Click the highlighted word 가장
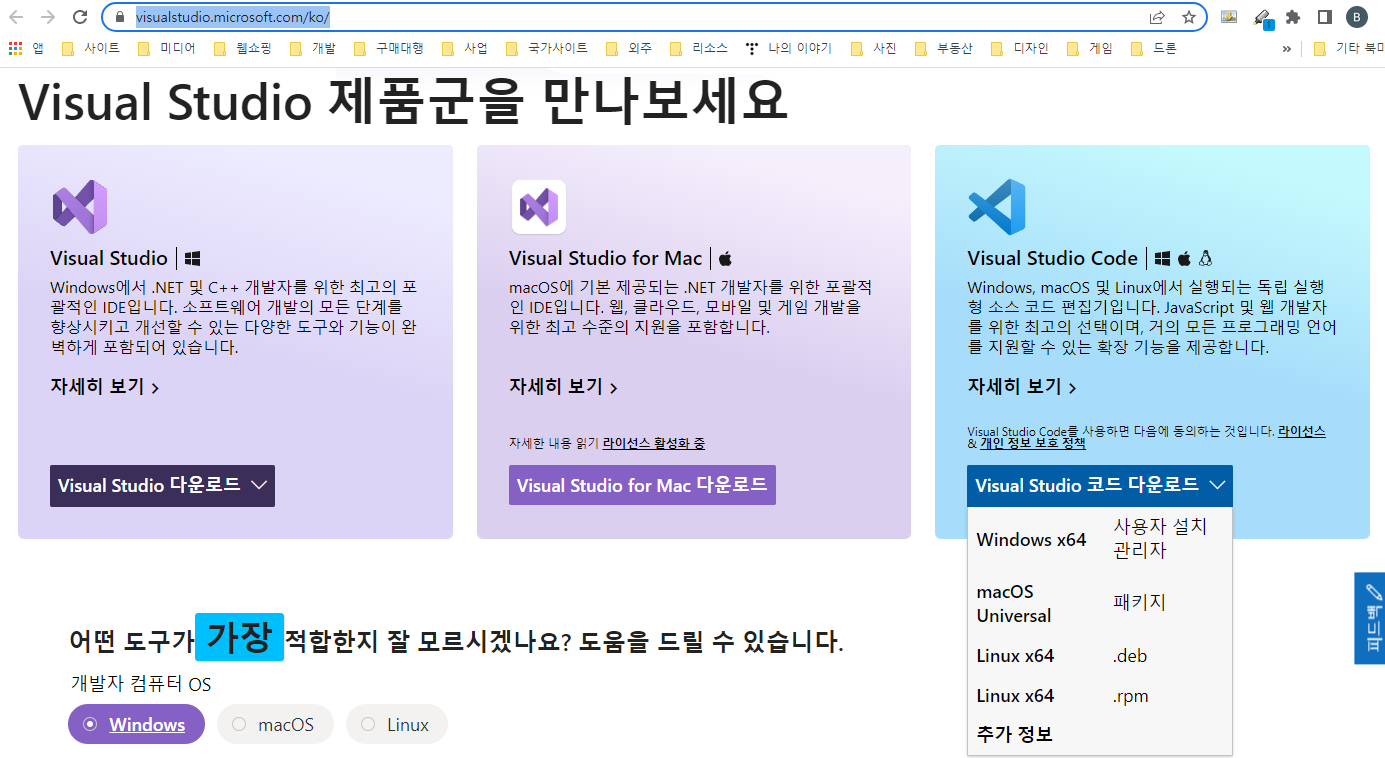This screenshot has height=758, width=1385. 239,636
